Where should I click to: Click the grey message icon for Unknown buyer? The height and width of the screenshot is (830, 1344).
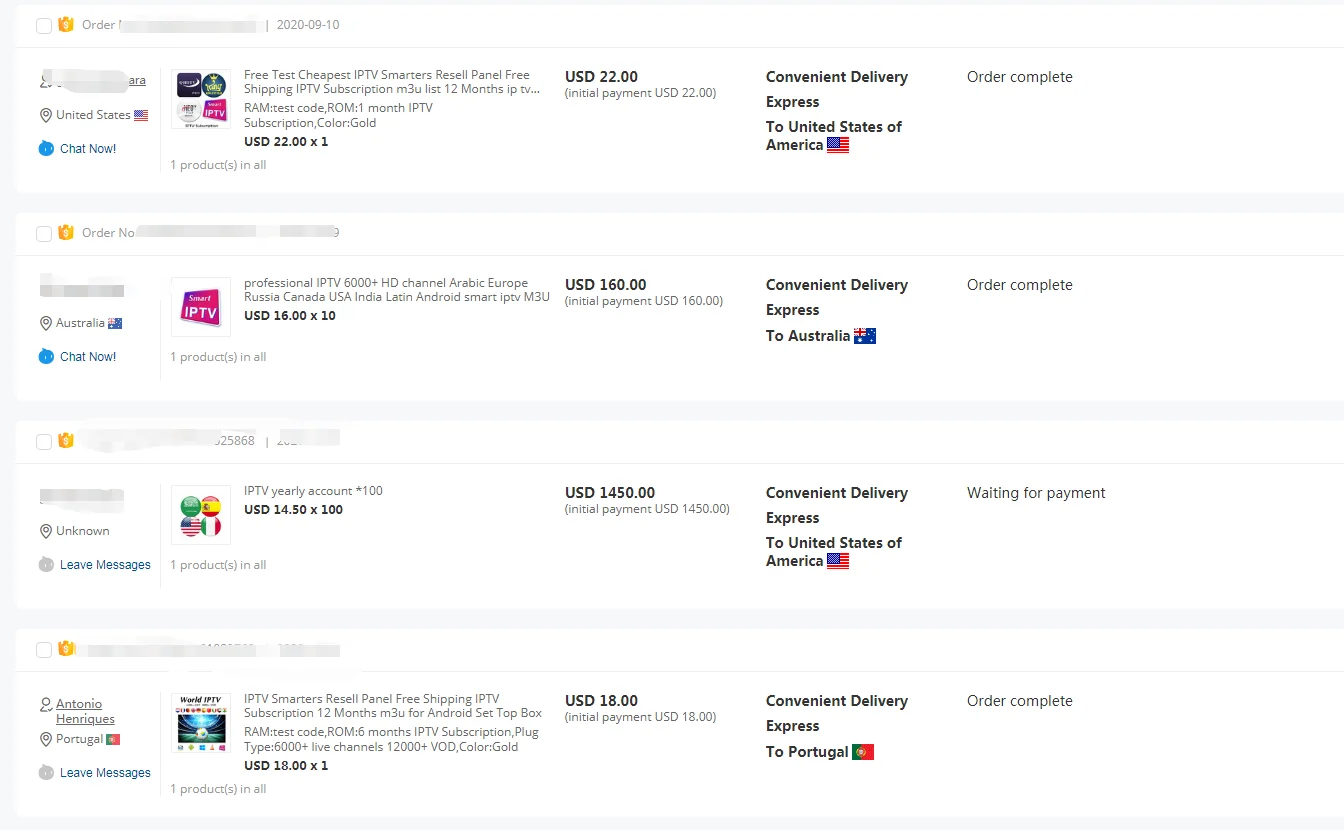coord(46,565)
